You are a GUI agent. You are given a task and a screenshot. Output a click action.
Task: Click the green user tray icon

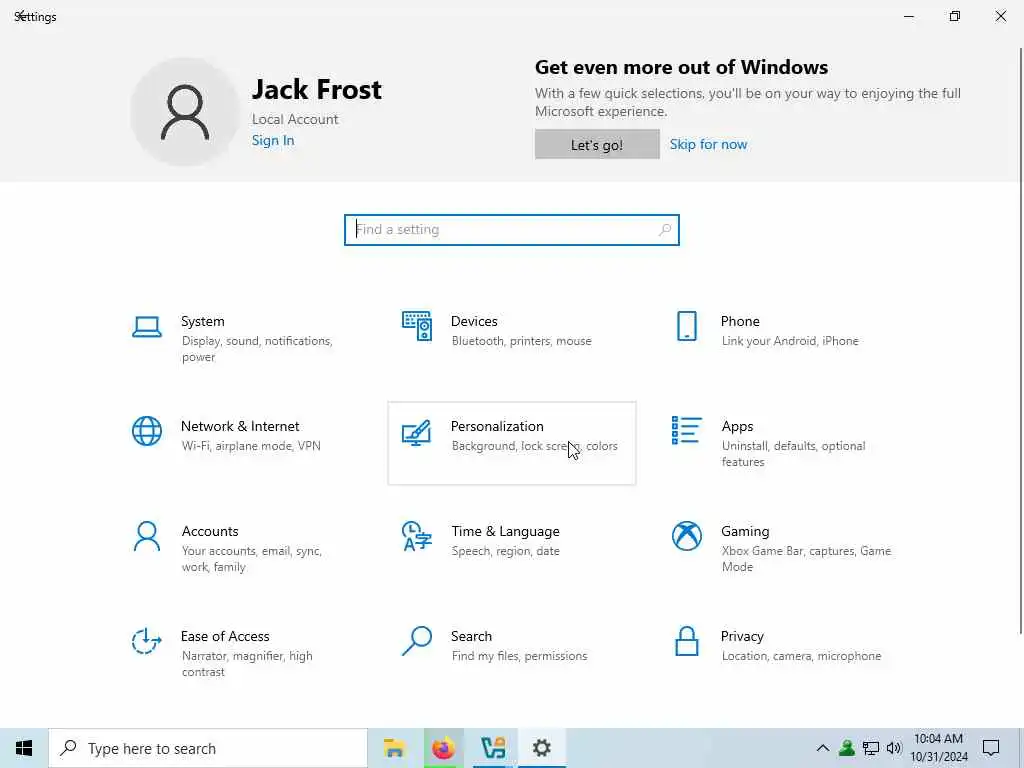(x=847, y=748)
